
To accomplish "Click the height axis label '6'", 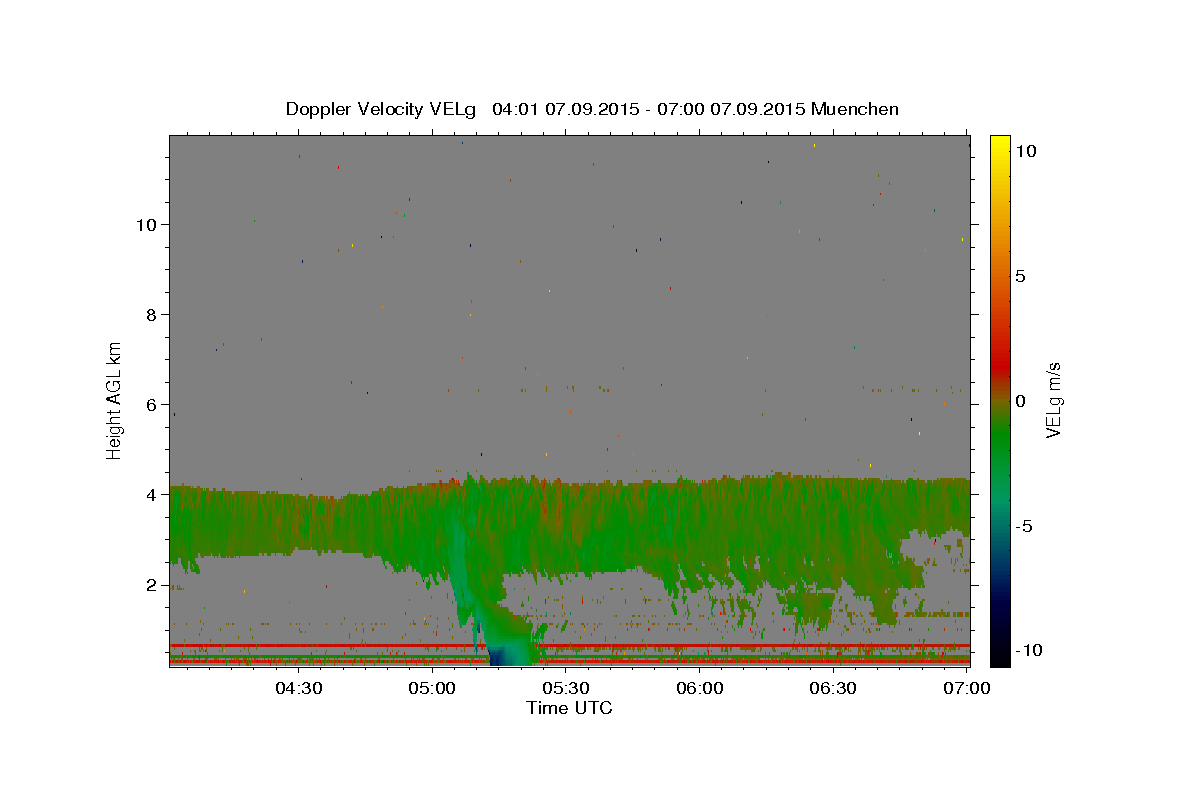I will coord(151,404).
